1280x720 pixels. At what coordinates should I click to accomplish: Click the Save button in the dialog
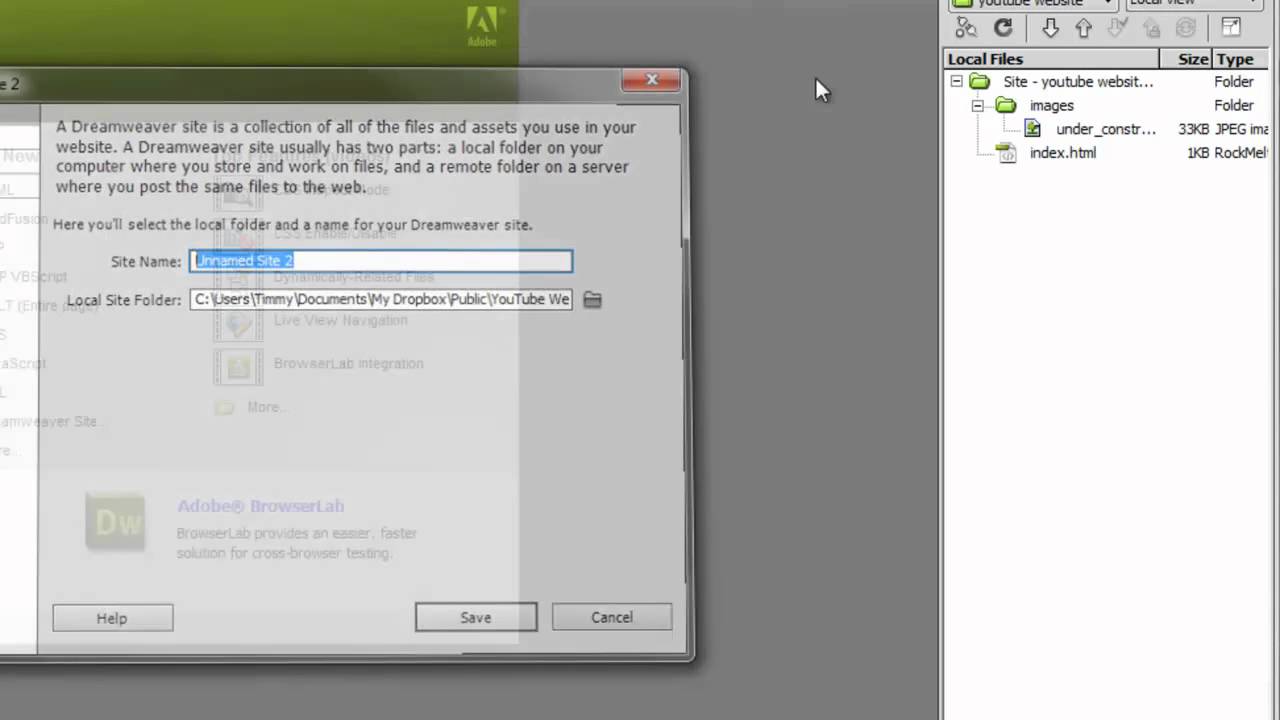point(476,617)
